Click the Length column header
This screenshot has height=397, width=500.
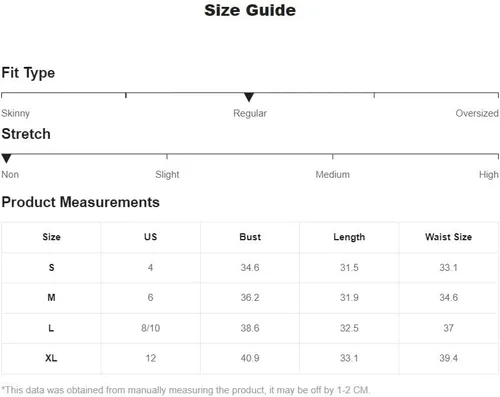point(349,237)
